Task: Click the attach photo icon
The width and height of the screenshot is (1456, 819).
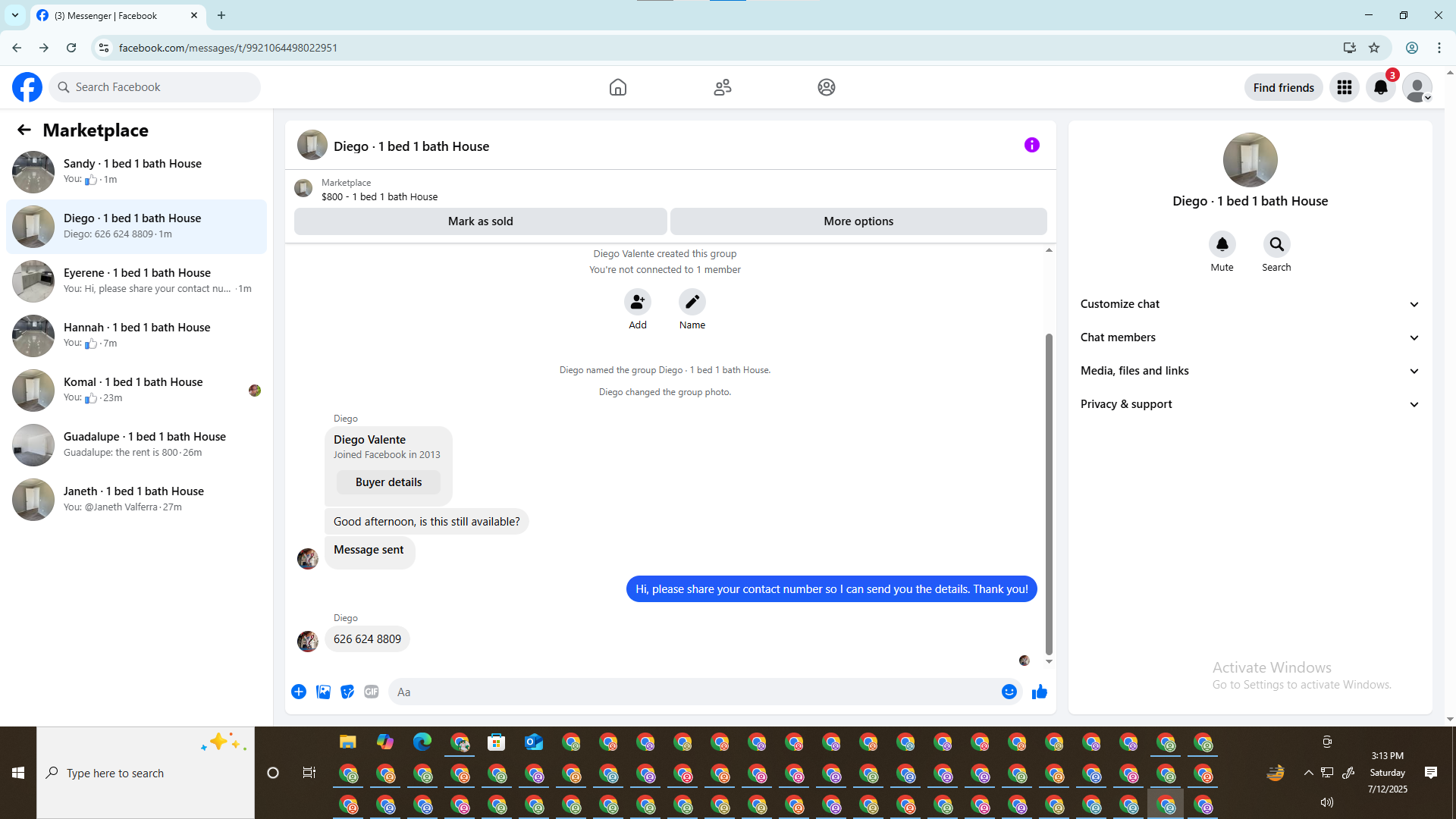Action: 323,692
